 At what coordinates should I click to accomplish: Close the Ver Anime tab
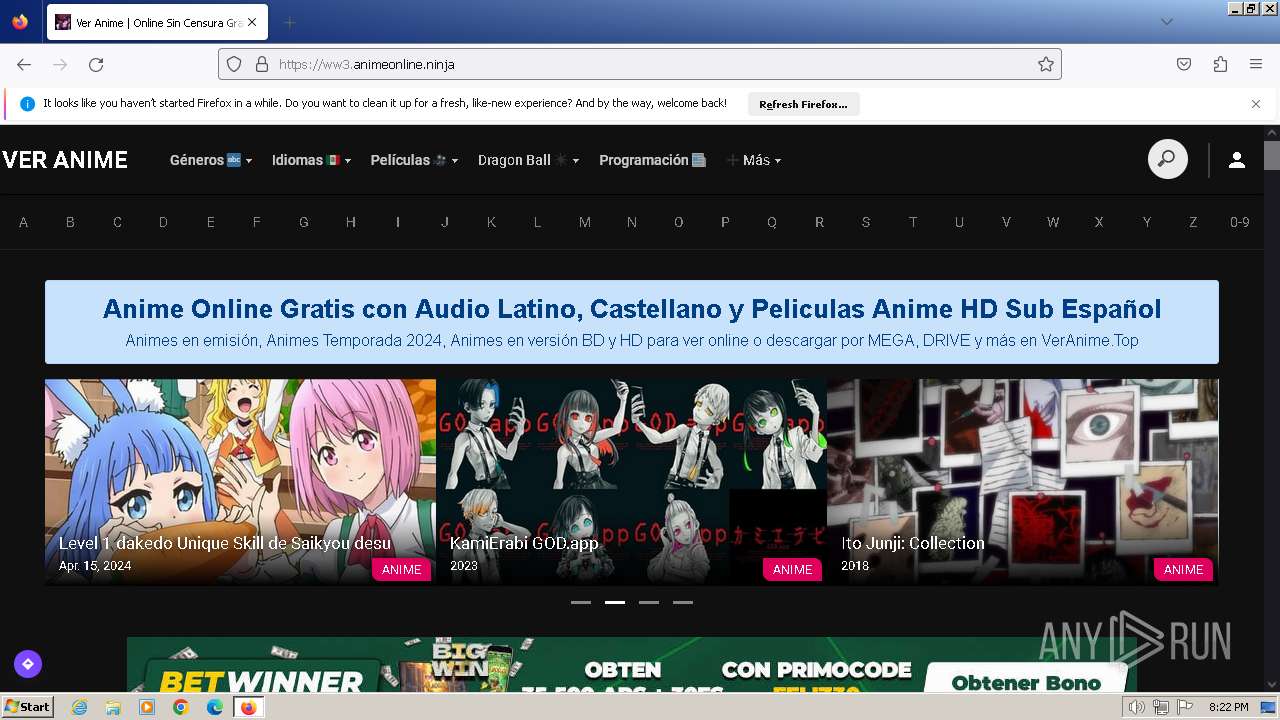pos(251,22)
